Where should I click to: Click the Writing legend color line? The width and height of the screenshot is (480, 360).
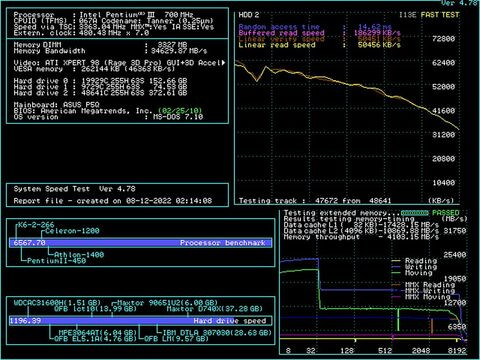tap(396, 267)
